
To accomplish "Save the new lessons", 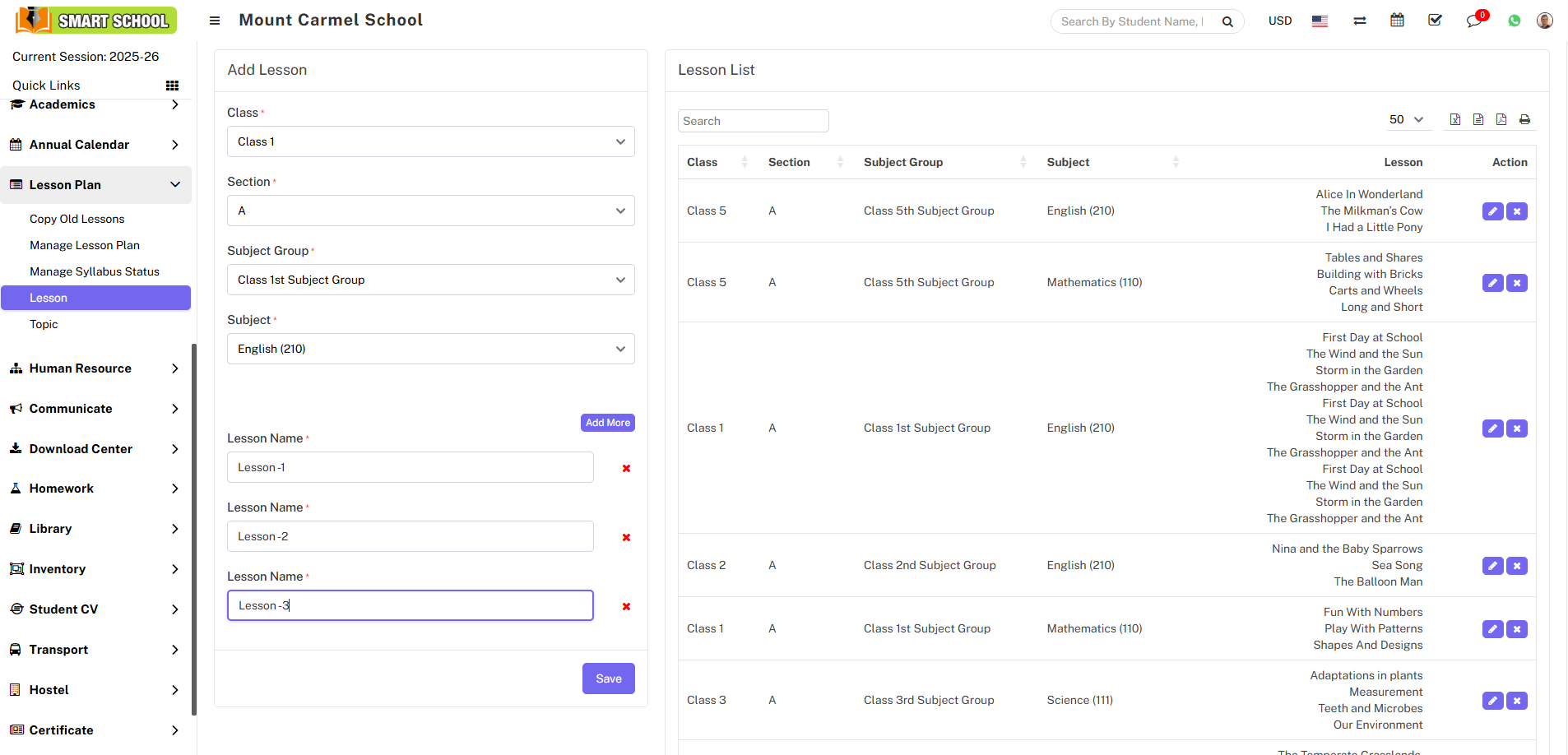I will 608,679.
